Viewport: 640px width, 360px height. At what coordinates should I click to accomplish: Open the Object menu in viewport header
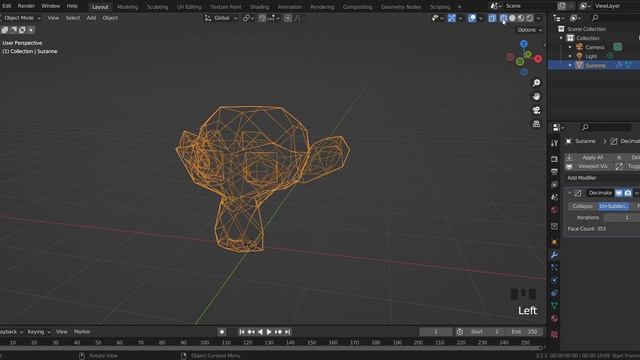click(110, 18)
